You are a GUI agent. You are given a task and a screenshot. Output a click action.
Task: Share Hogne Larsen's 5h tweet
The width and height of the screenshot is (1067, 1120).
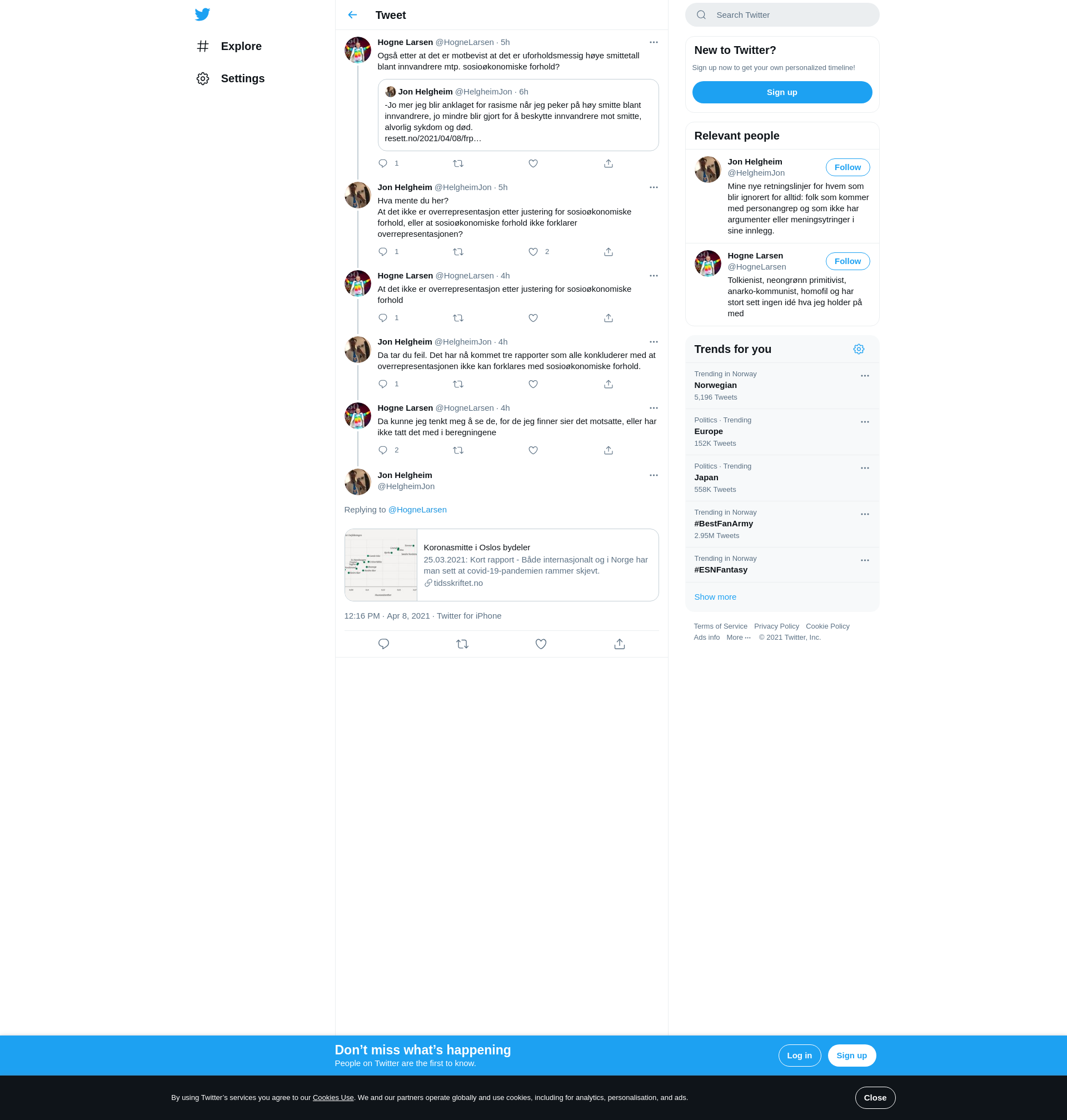609,163
